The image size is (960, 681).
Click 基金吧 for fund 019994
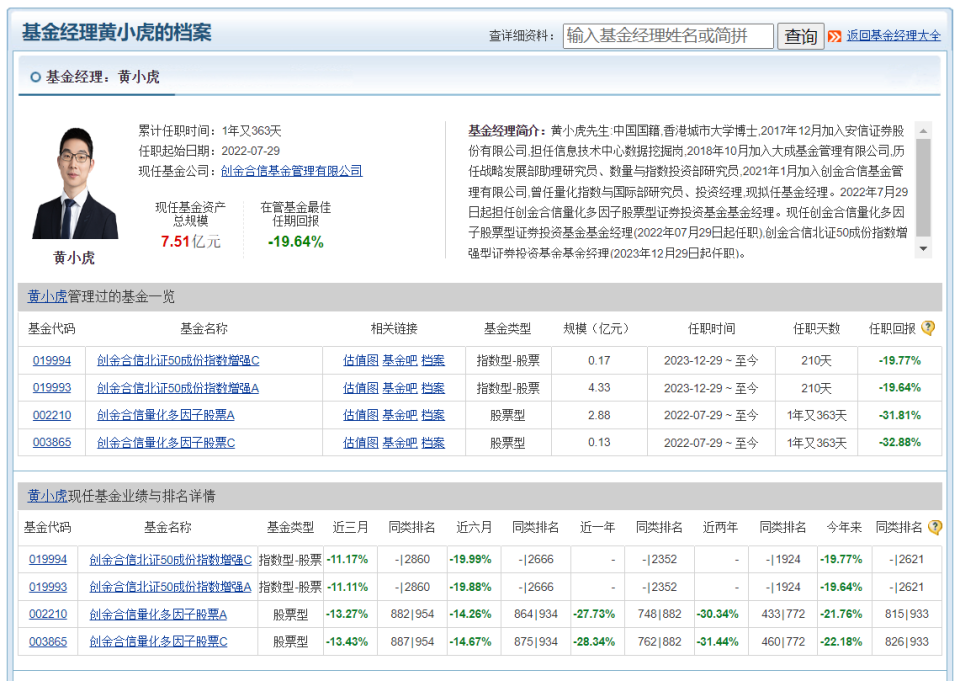click(x=400, y=360)
